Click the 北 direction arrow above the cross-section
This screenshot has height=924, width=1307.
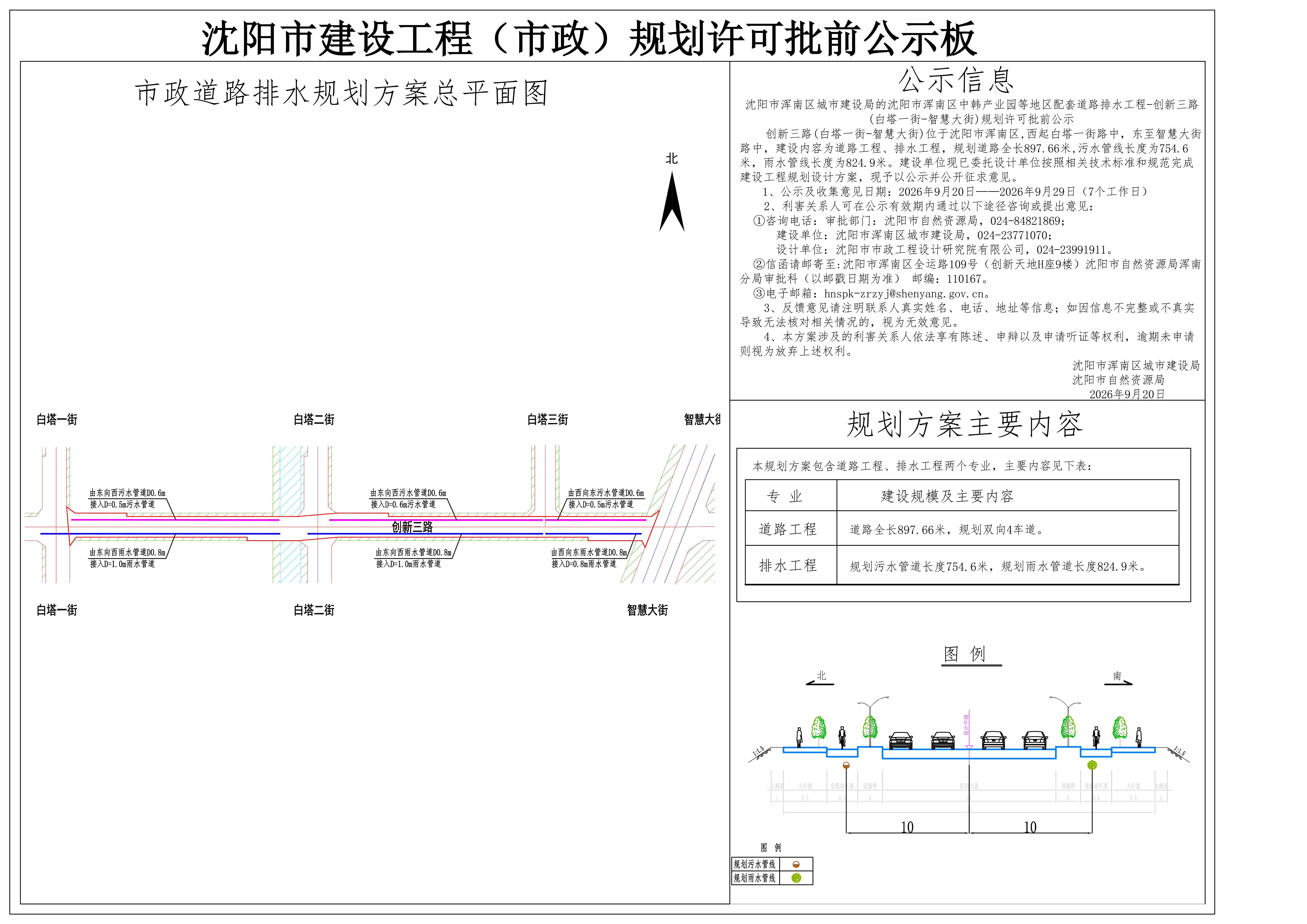820,678
